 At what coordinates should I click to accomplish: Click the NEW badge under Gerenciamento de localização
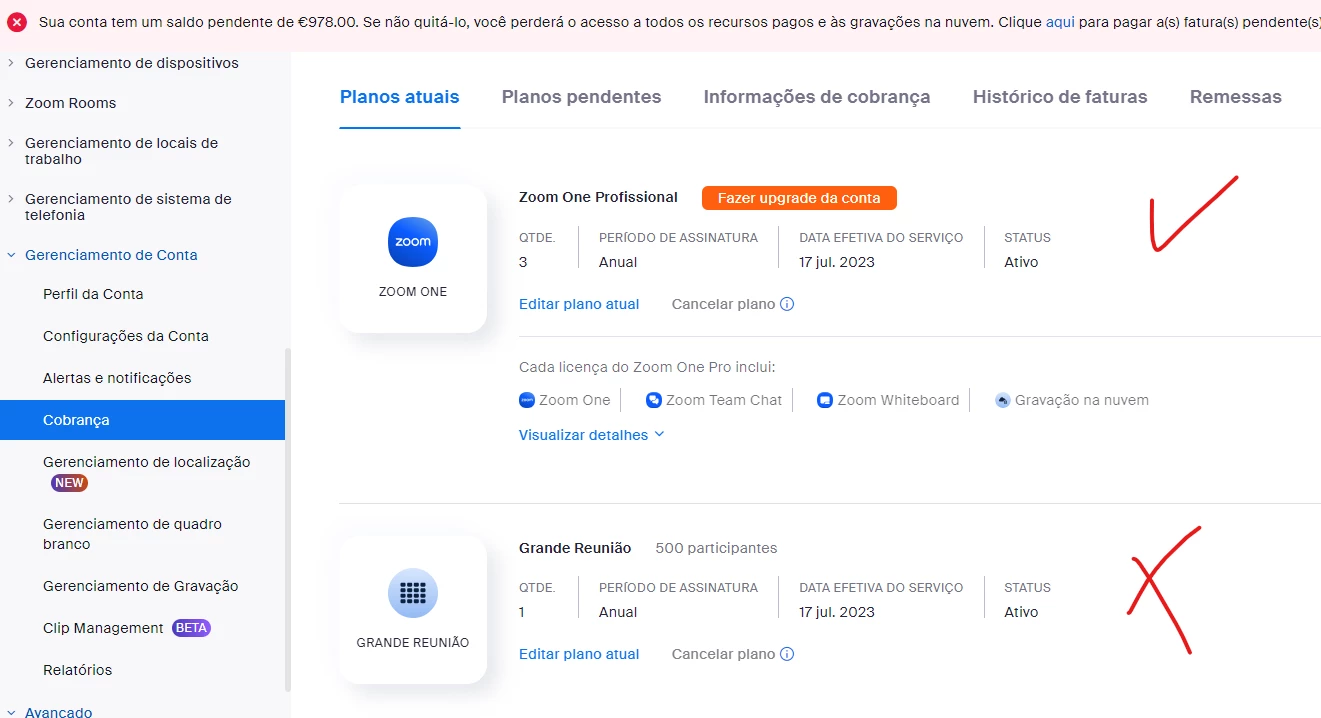(x=69, y=483)
